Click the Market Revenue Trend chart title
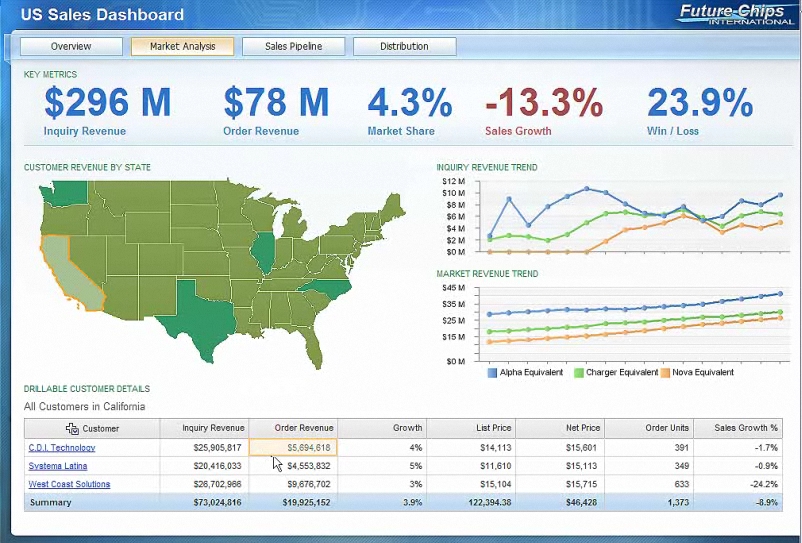This screenshot has height=543, width=802. [487, 274]
